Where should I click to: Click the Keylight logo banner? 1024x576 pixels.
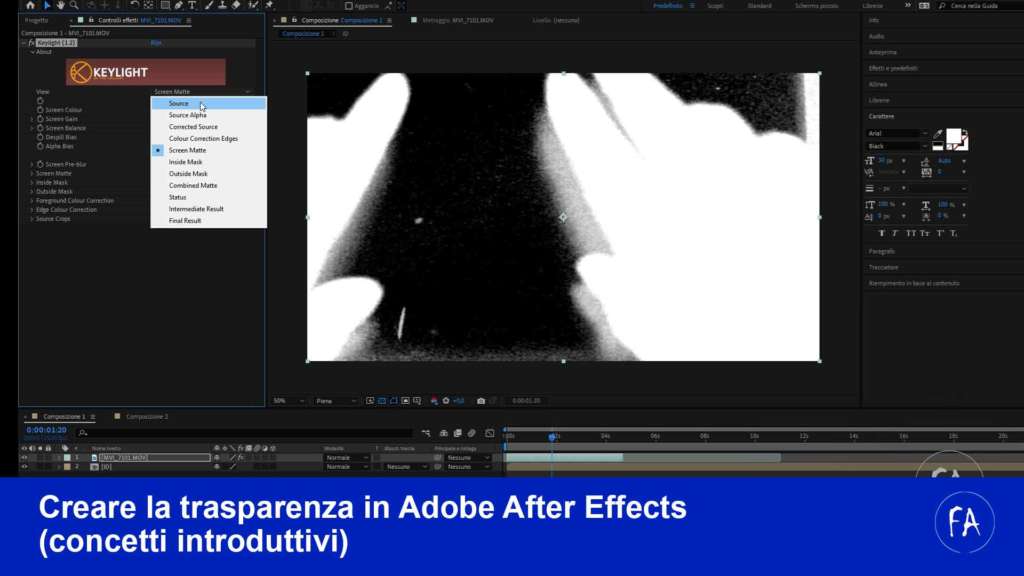(146, 72)
